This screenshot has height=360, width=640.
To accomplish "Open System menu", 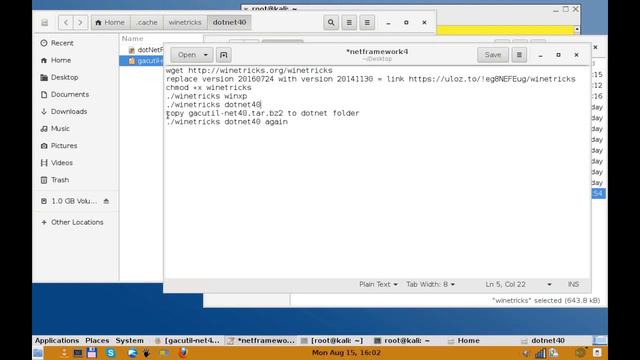I will pyautogui.click(x=129, y=340).
